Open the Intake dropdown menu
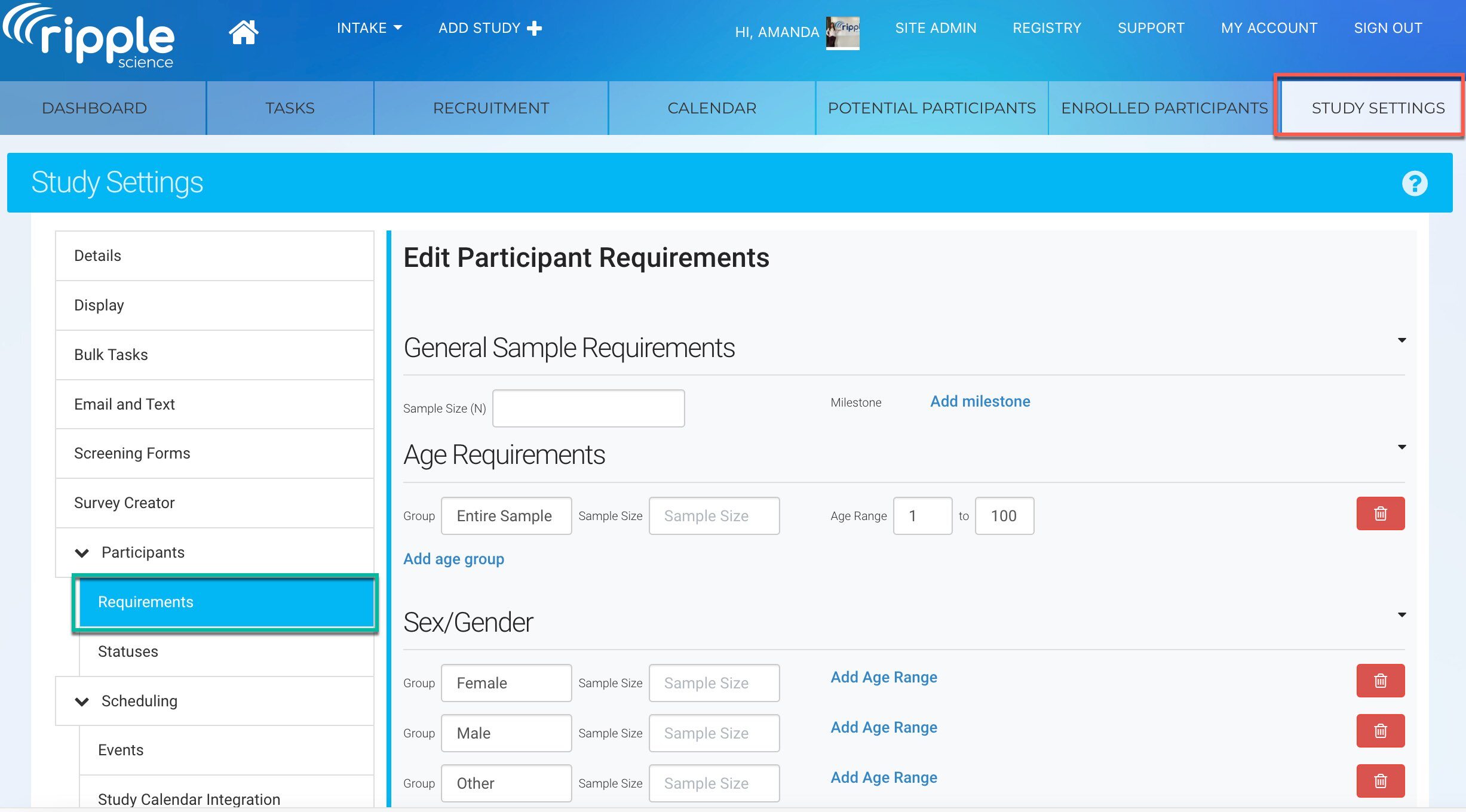Viewport: 1466px width, 812px height. click(x=369, y=28)
